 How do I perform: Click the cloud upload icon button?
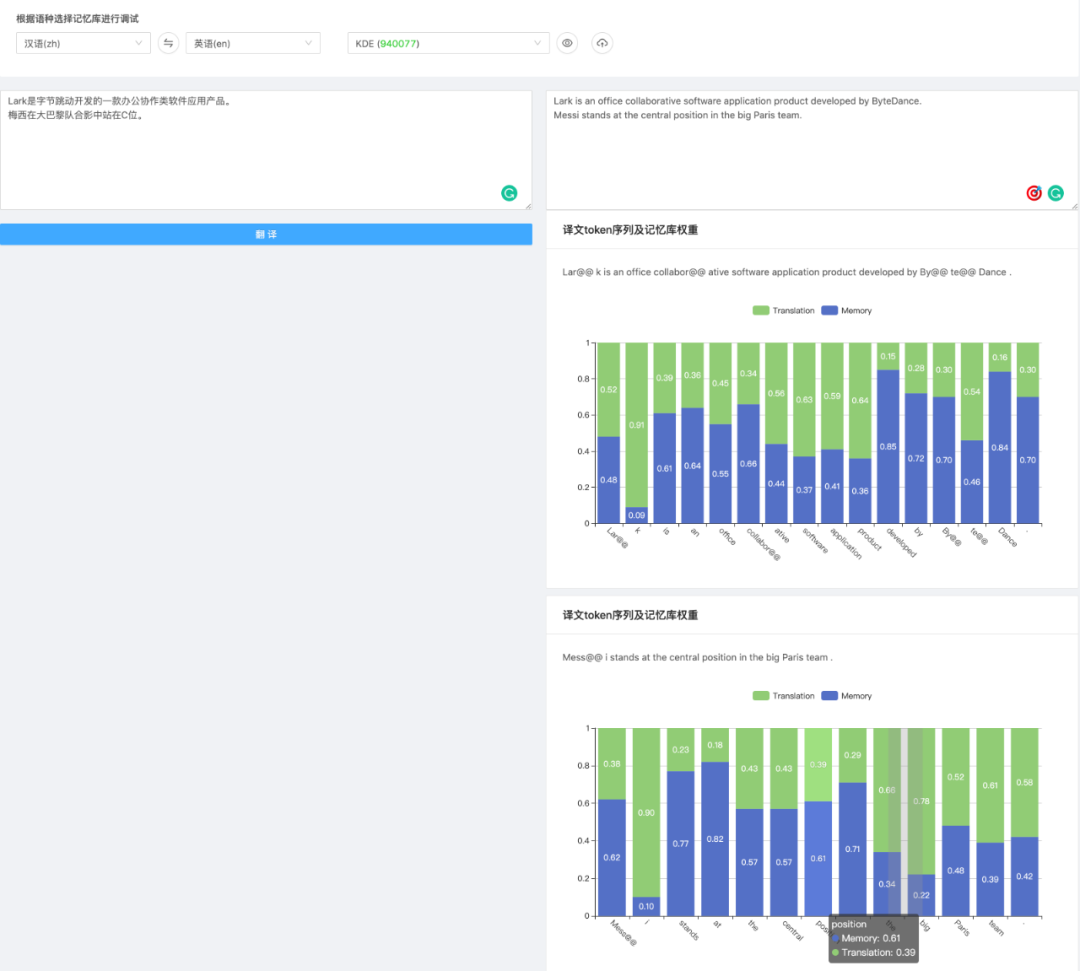tap(601, 43)
